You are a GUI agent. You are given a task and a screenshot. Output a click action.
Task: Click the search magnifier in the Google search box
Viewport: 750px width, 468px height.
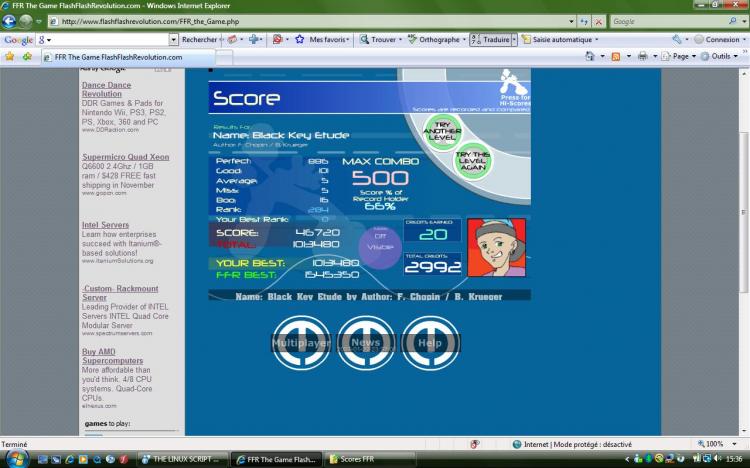point(733,21)
